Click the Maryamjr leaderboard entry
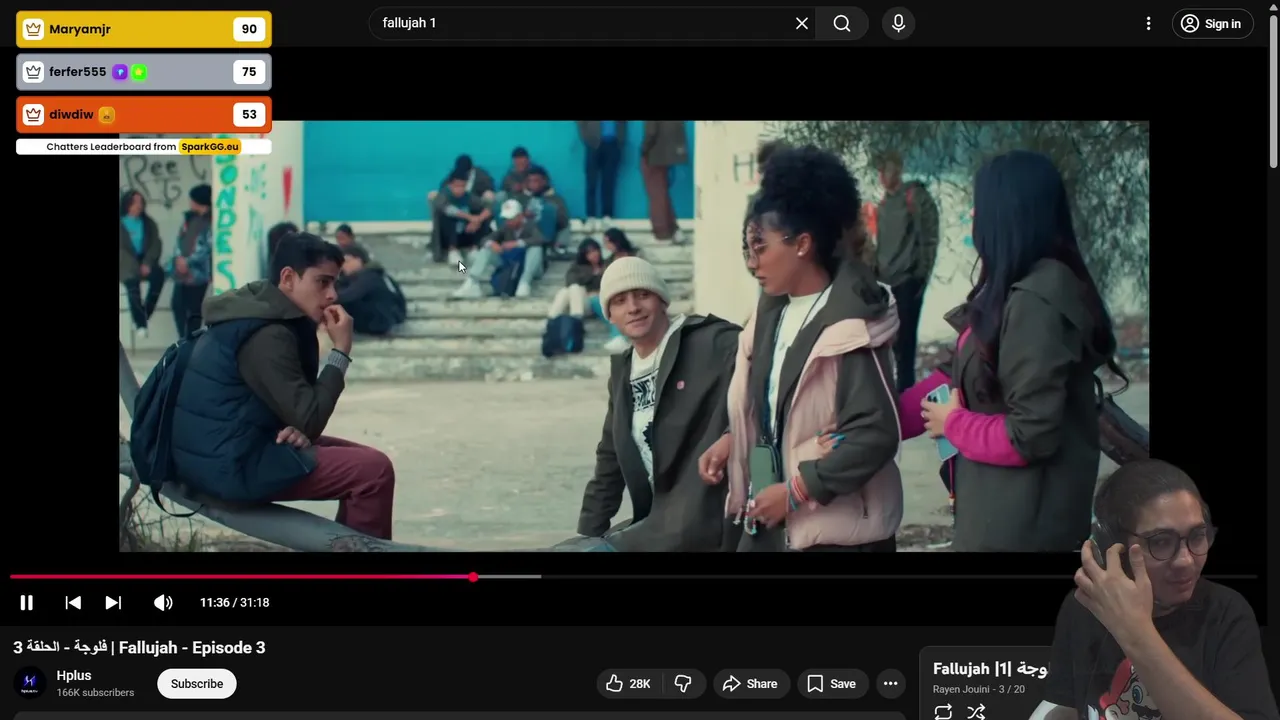This screenshot has width=1280, height=720. point(144,29)
